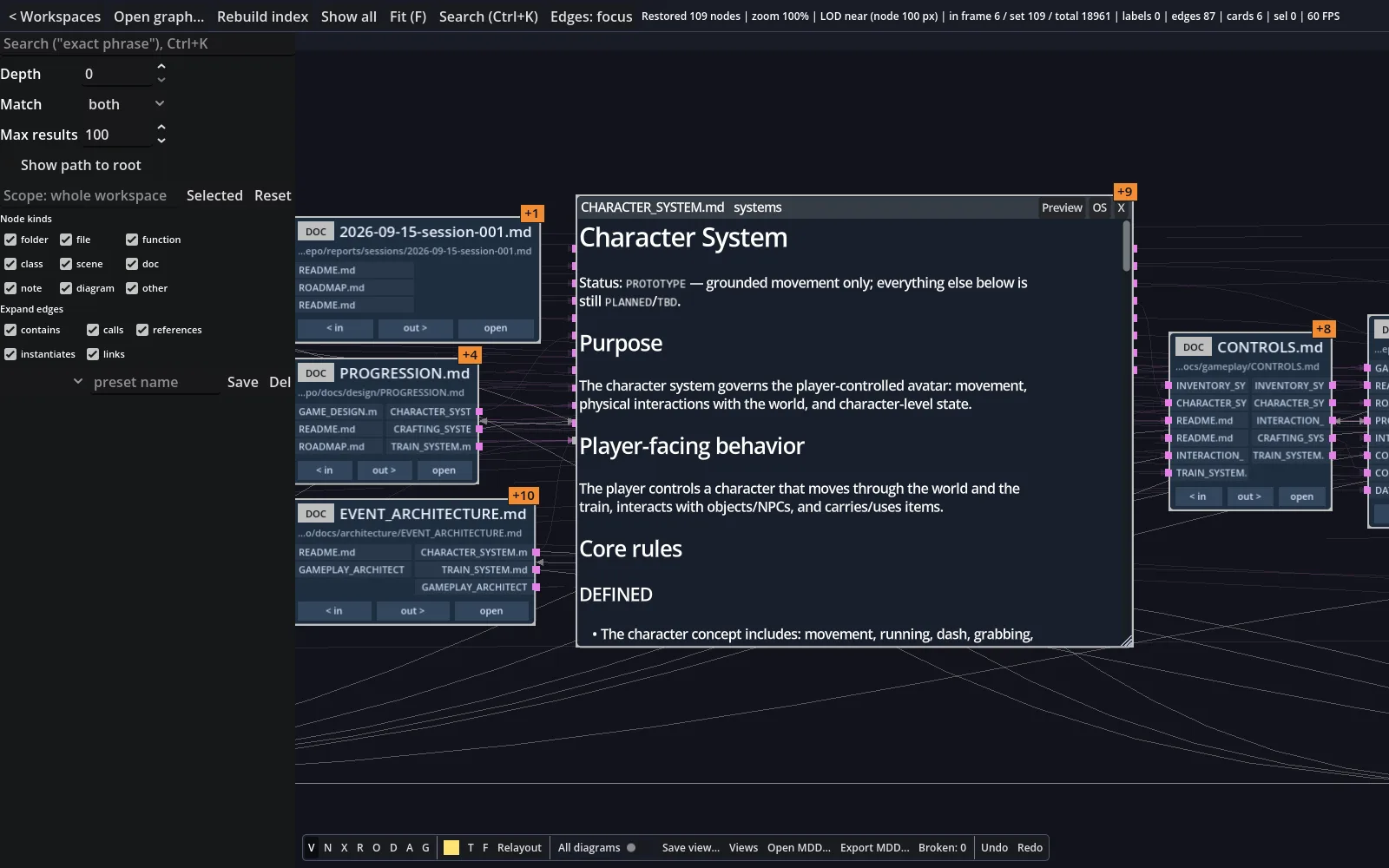Click the +9 badge on CHARACTER_SYSTEM card
This screenshot has width=1389, height=868.
click(x=1124, y=192)
